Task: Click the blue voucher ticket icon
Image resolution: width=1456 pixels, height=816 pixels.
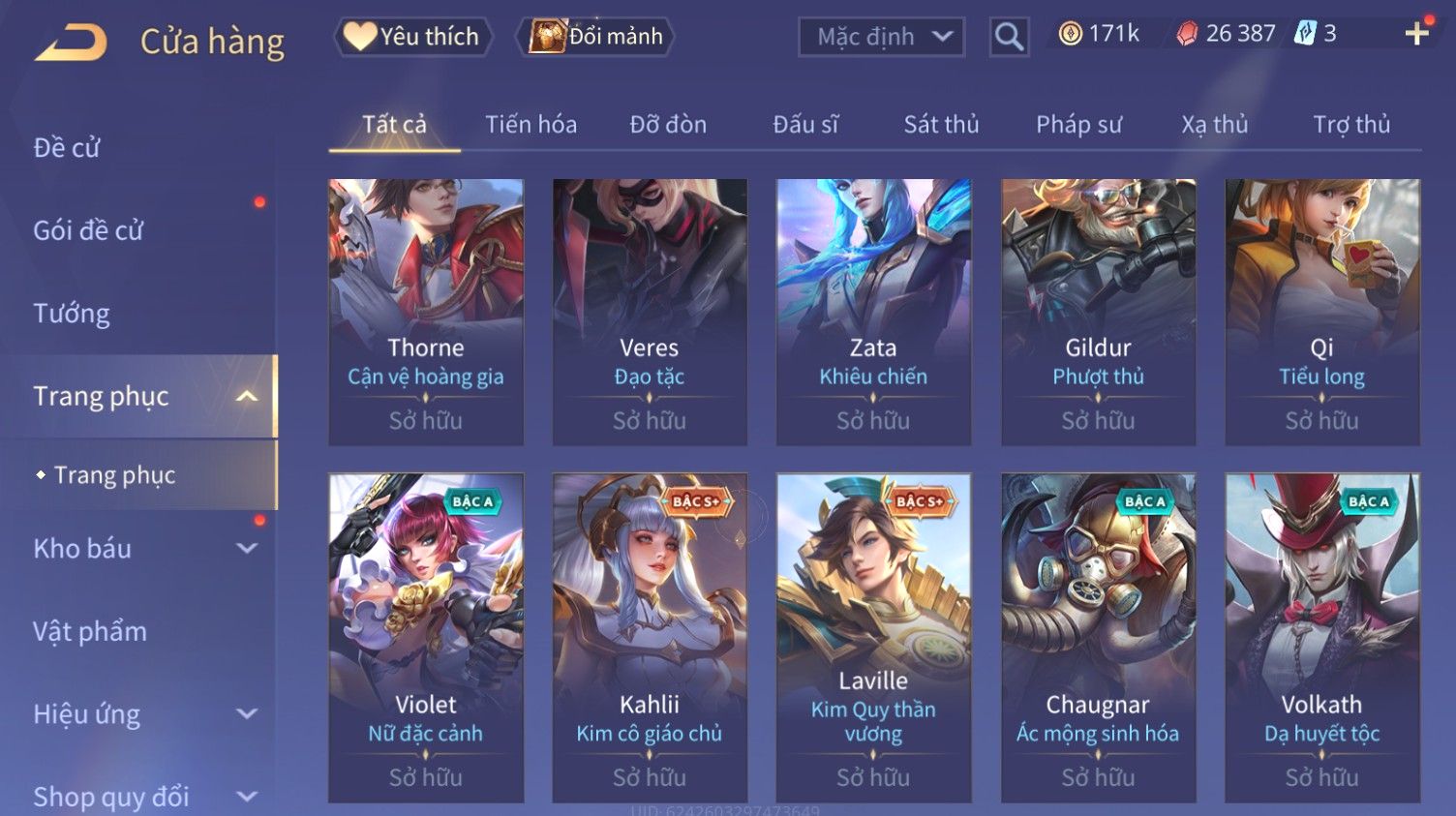Action: point(1306,34)
